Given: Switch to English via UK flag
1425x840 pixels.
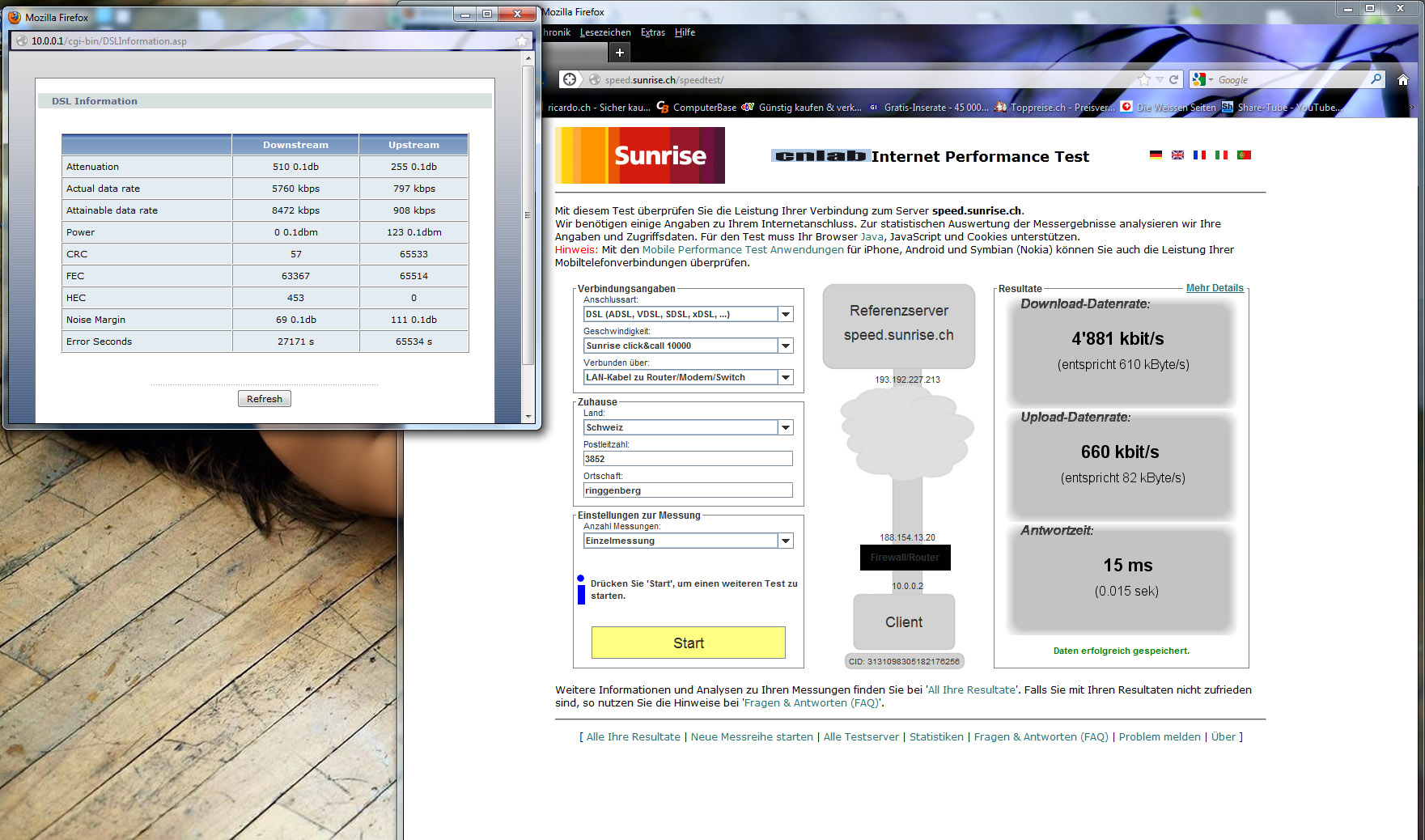Looking at the screenshot, I should [x=1177, y=155].
